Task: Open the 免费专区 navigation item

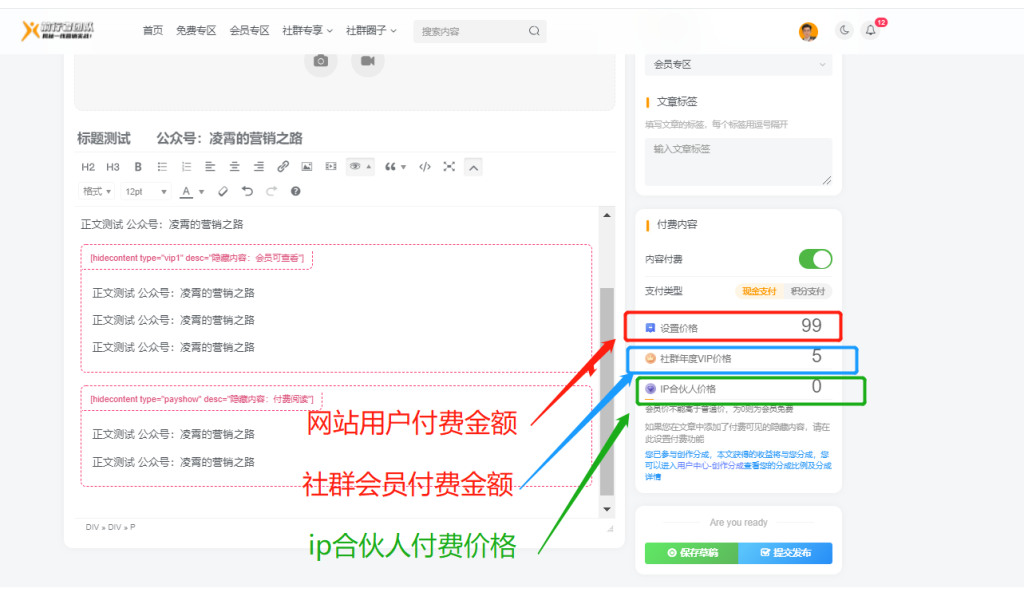Action: tap(196, 30)
